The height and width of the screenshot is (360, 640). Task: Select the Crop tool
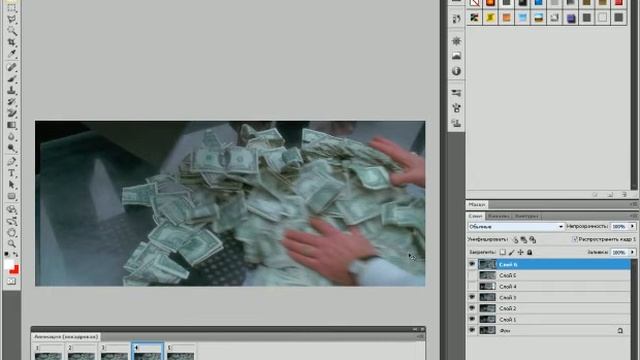click(12, 42)
